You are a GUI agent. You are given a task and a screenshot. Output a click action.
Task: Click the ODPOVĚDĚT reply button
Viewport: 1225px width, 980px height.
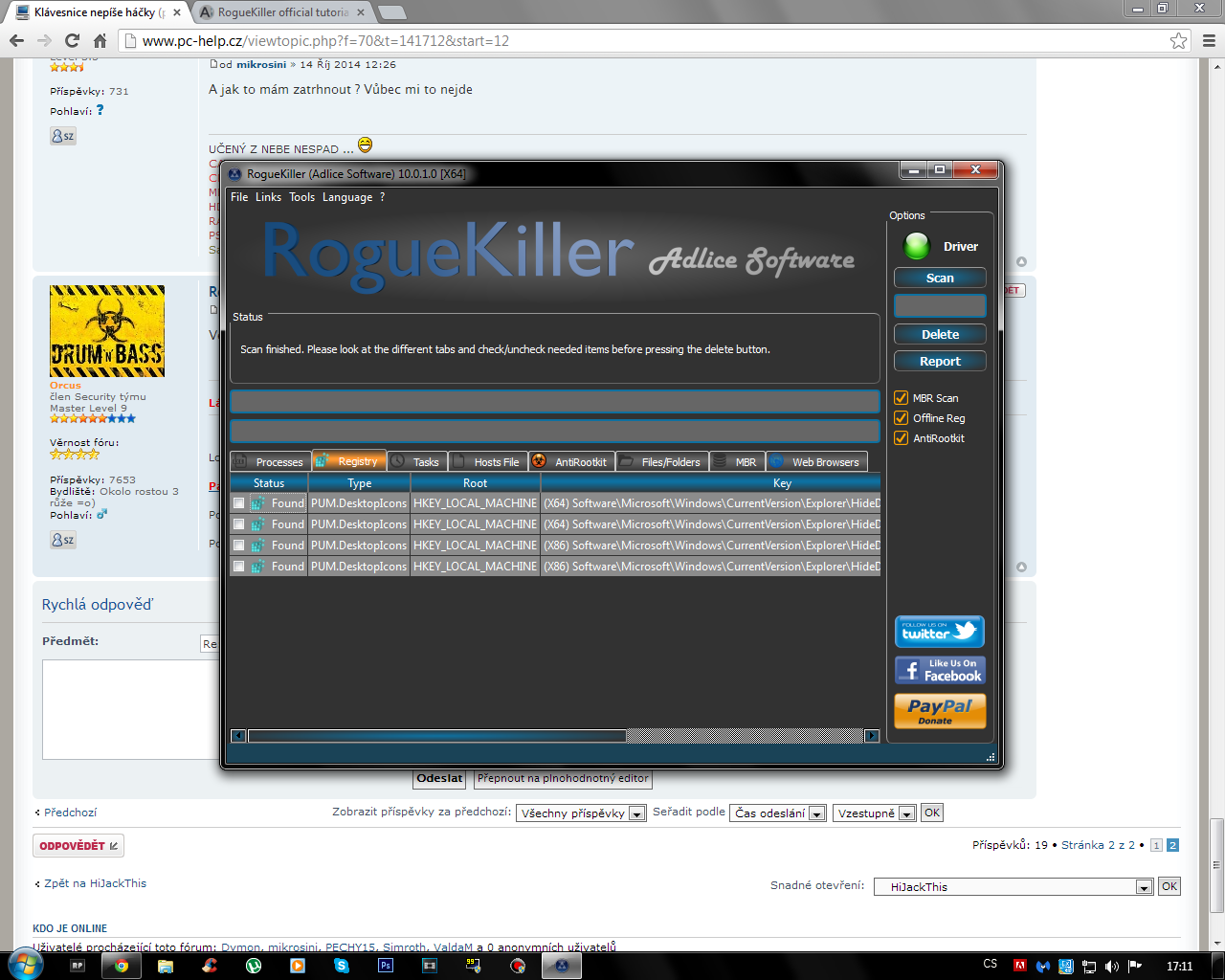[78, 846]
